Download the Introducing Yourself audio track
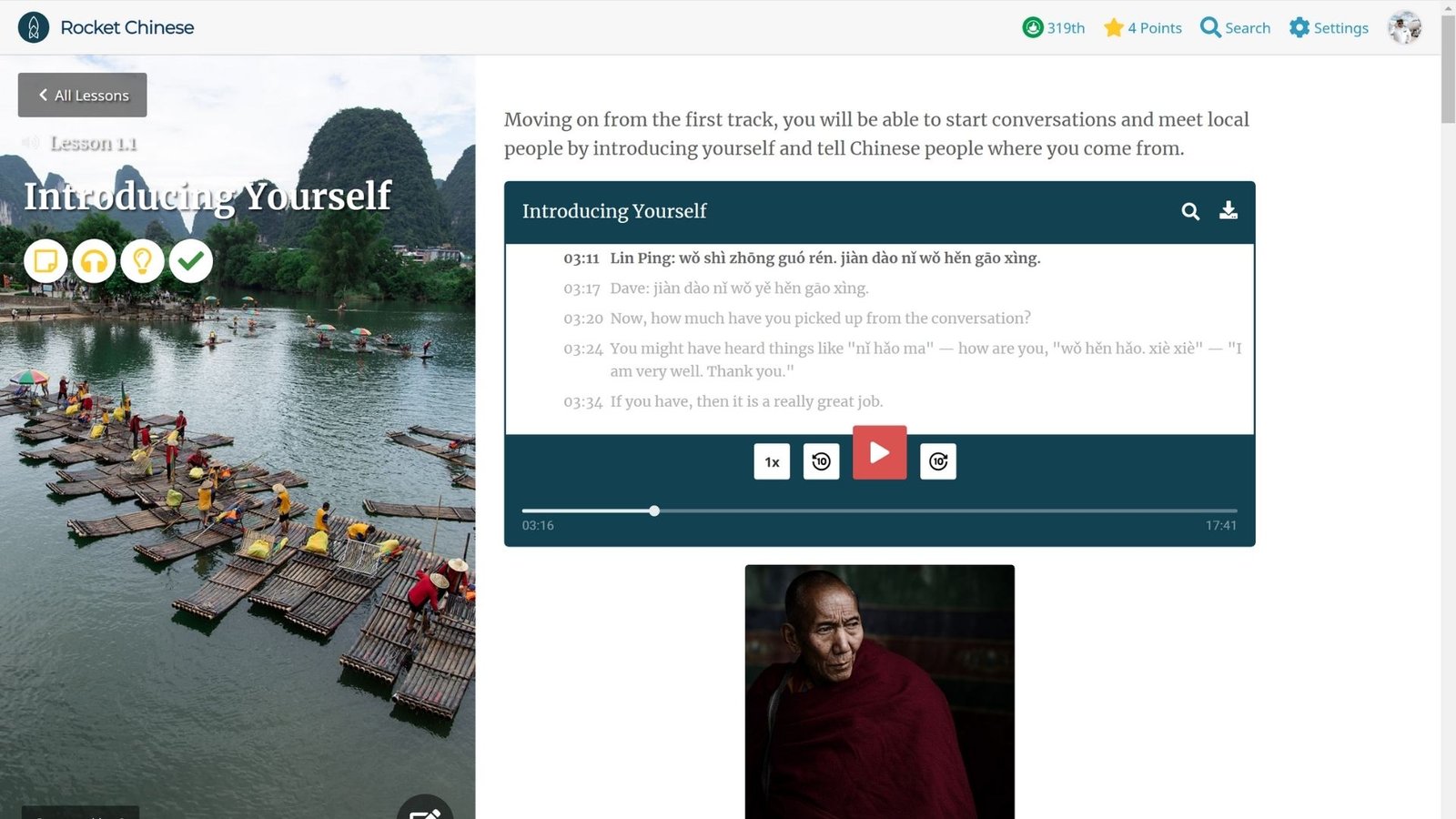This screenshot has height=819, width=1456. click(x=1228, y=211)
